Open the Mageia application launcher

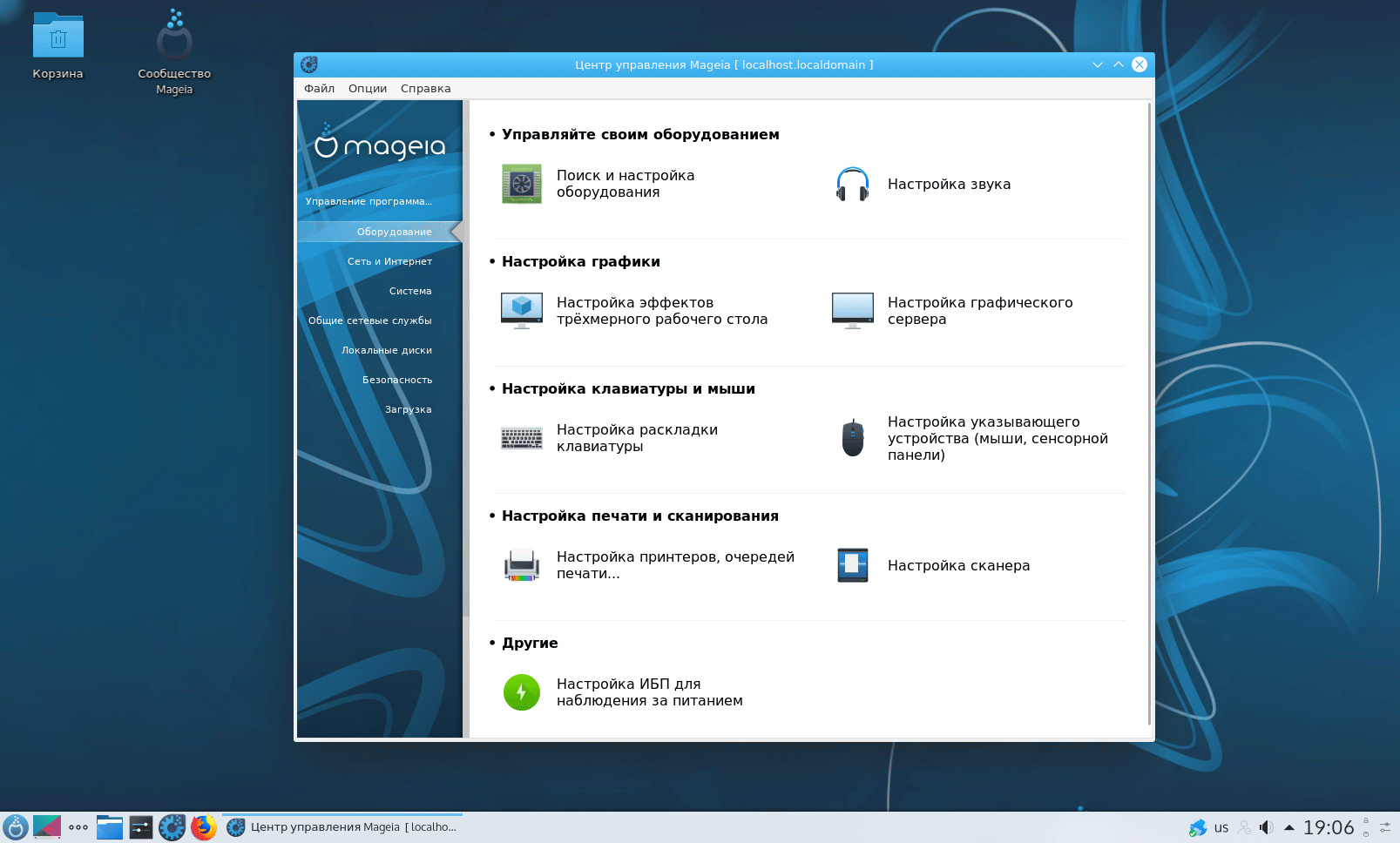[16, 827]
